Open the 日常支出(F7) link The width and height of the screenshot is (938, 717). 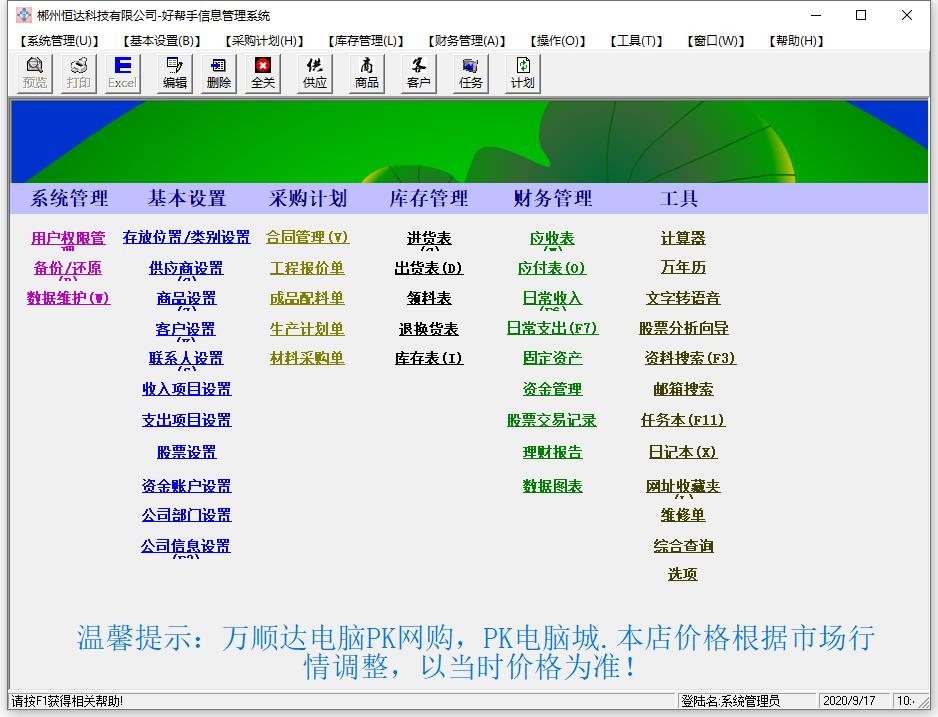(x=552, y=328)
